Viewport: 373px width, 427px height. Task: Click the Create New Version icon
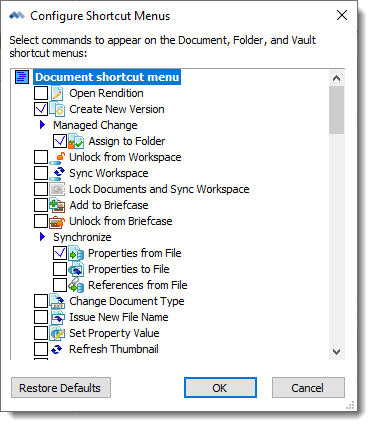57,109
